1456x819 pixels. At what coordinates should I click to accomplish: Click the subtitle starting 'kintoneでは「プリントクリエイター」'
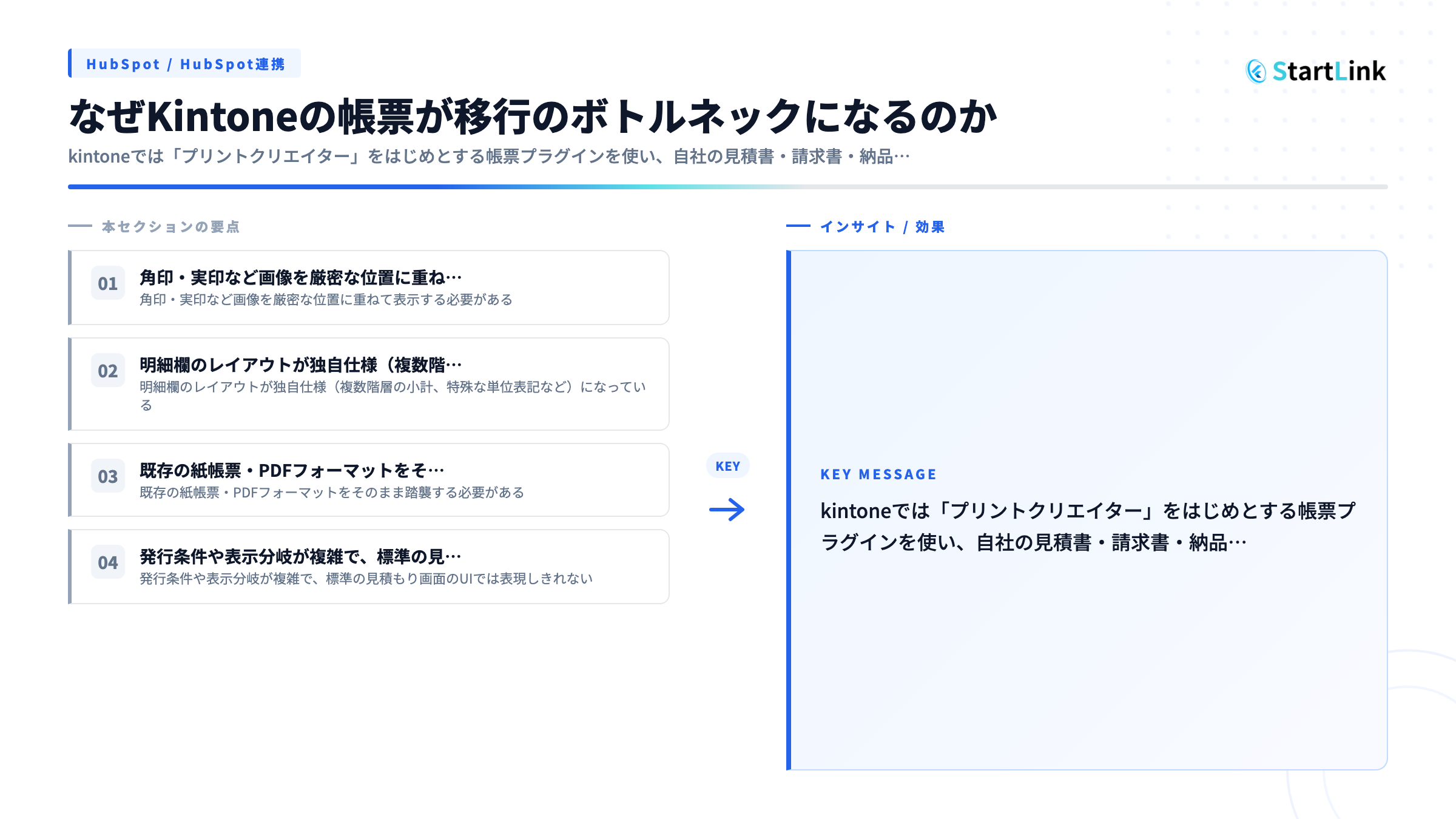click(x=489, y=157)
